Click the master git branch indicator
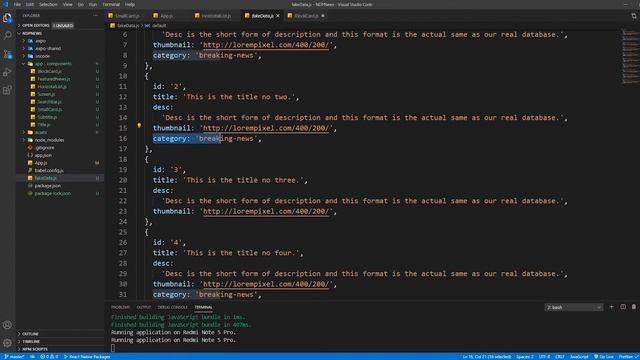 pyautogui.click(x=14, y=357)
